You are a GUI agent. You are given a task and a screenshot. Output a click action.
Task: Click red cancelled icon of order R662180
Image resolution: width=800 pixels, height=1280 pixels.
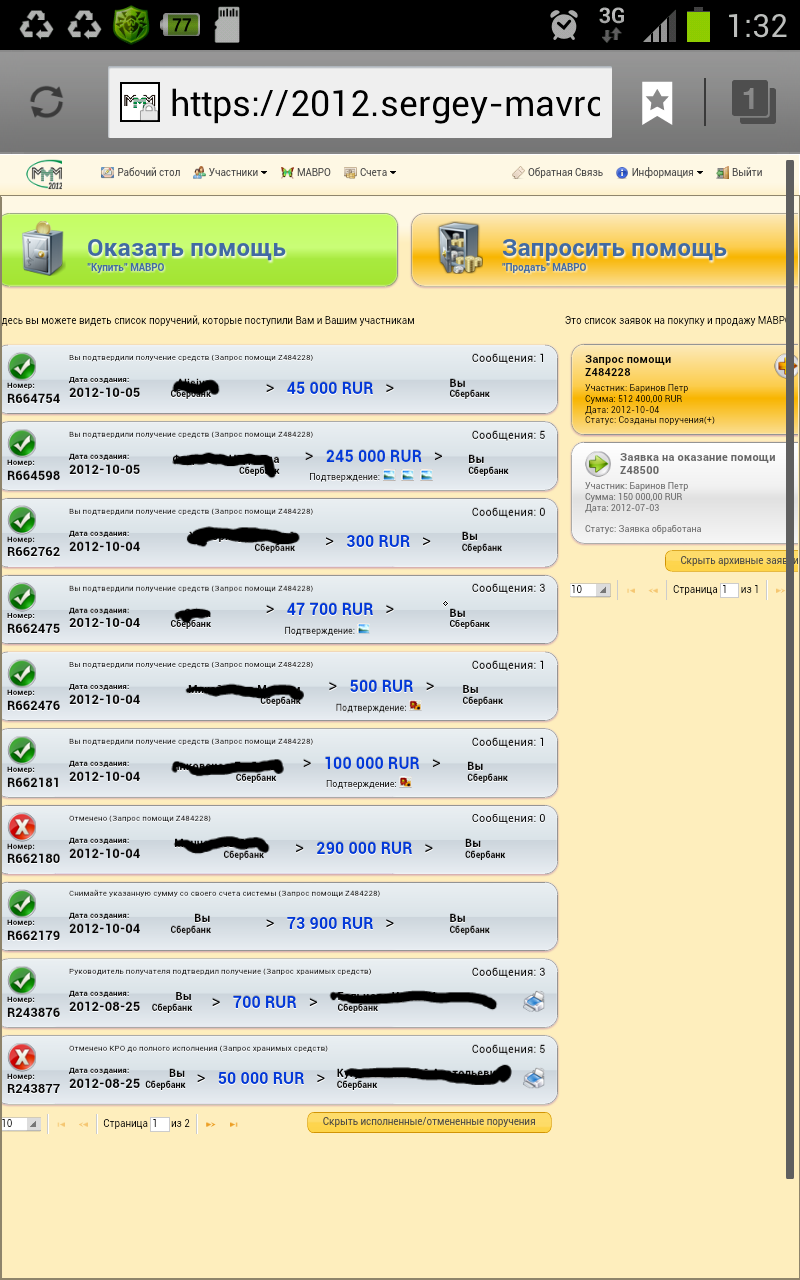pos(22,827)
